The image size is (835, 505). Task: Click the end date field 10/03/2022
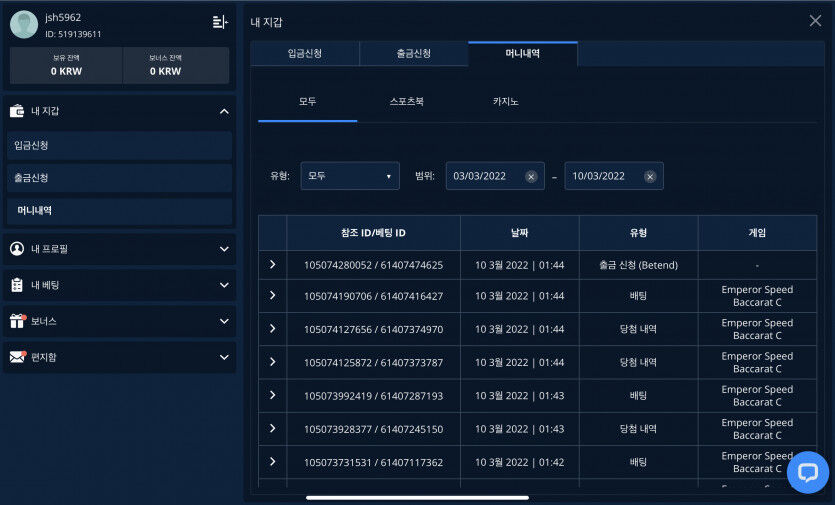point(614,176)
